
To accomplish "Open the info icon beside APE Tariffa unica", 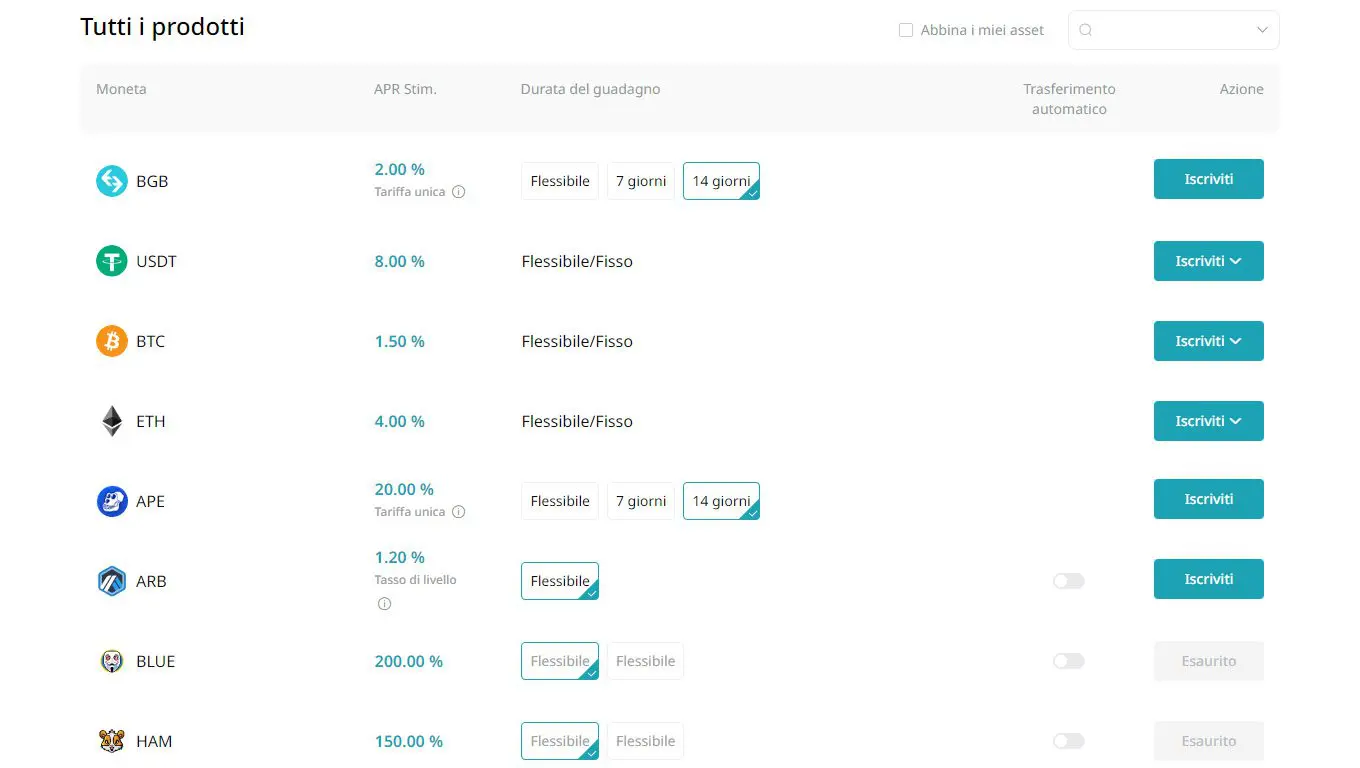I will [459, 512].
